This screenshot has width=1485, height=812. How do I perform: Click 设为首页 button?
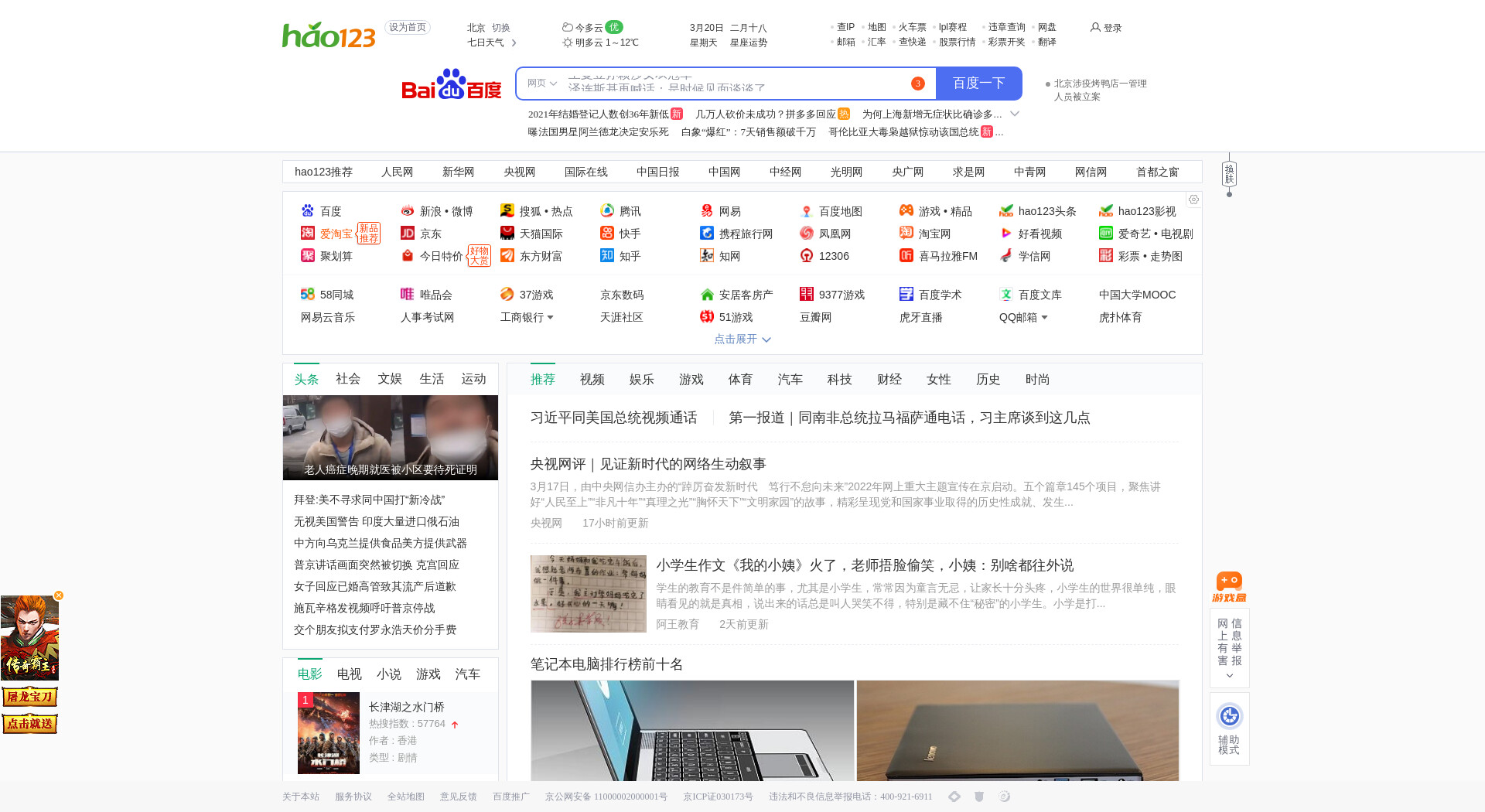408,27
